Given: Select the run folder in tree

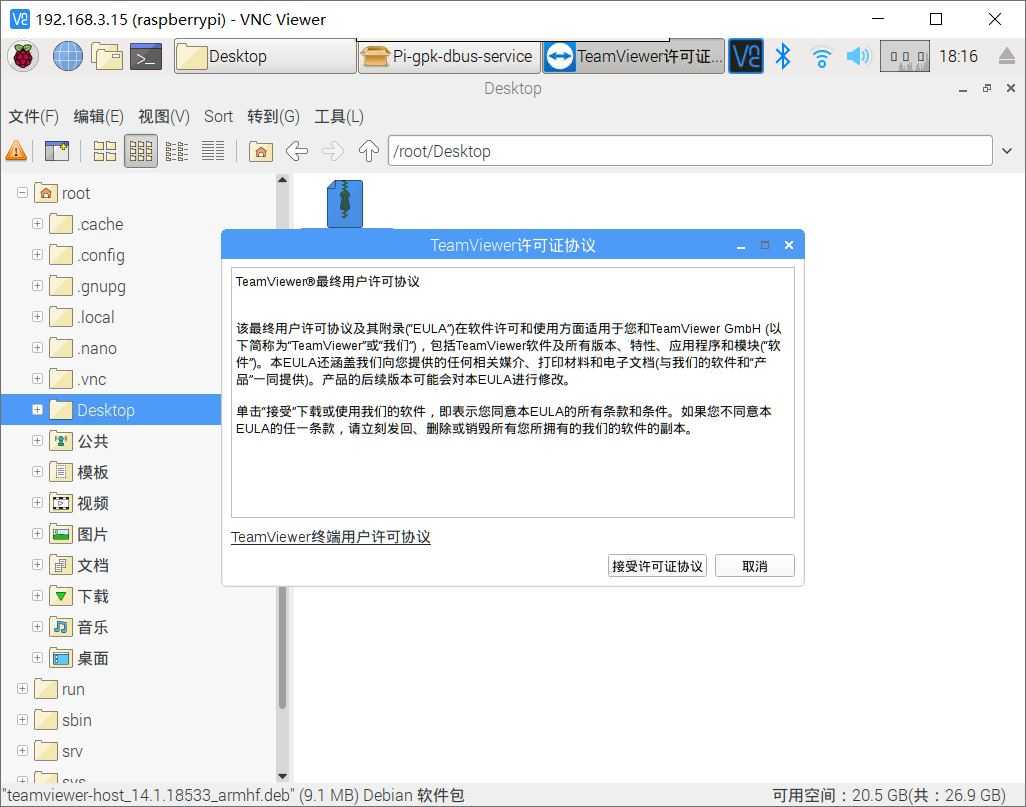Looking at the screenshot, I should coord(60,689).
